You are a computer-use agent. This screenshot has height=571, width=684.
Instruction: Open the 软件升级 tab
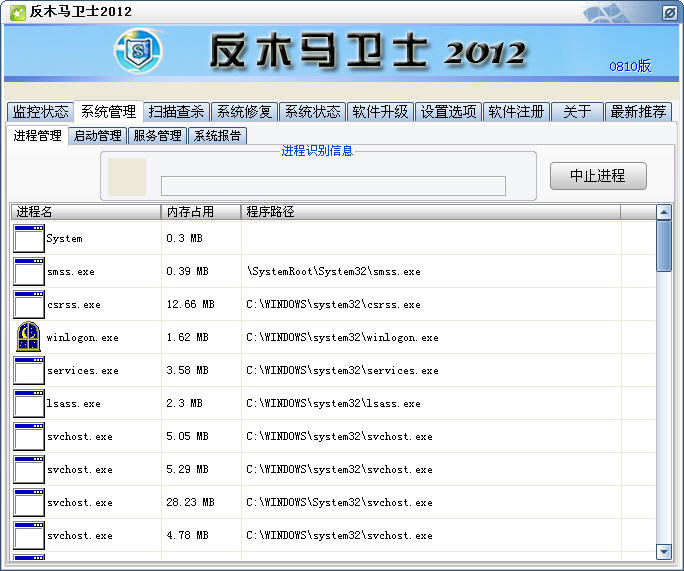pyautogui.click(x=380, y=112)
